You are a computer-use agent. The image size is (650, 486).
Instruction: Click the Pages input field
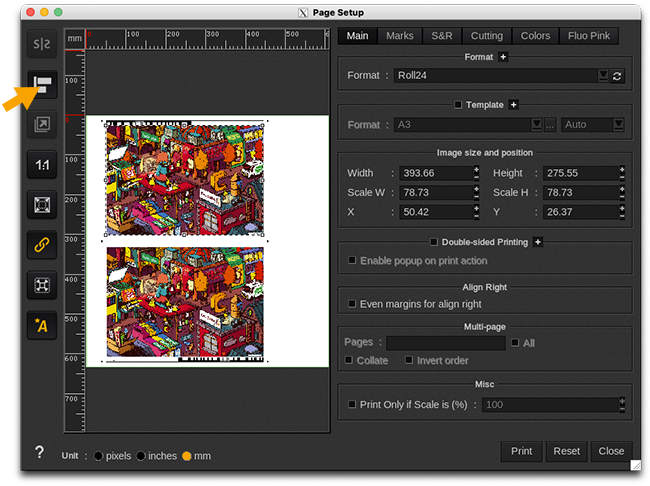[x=446, y=343]
